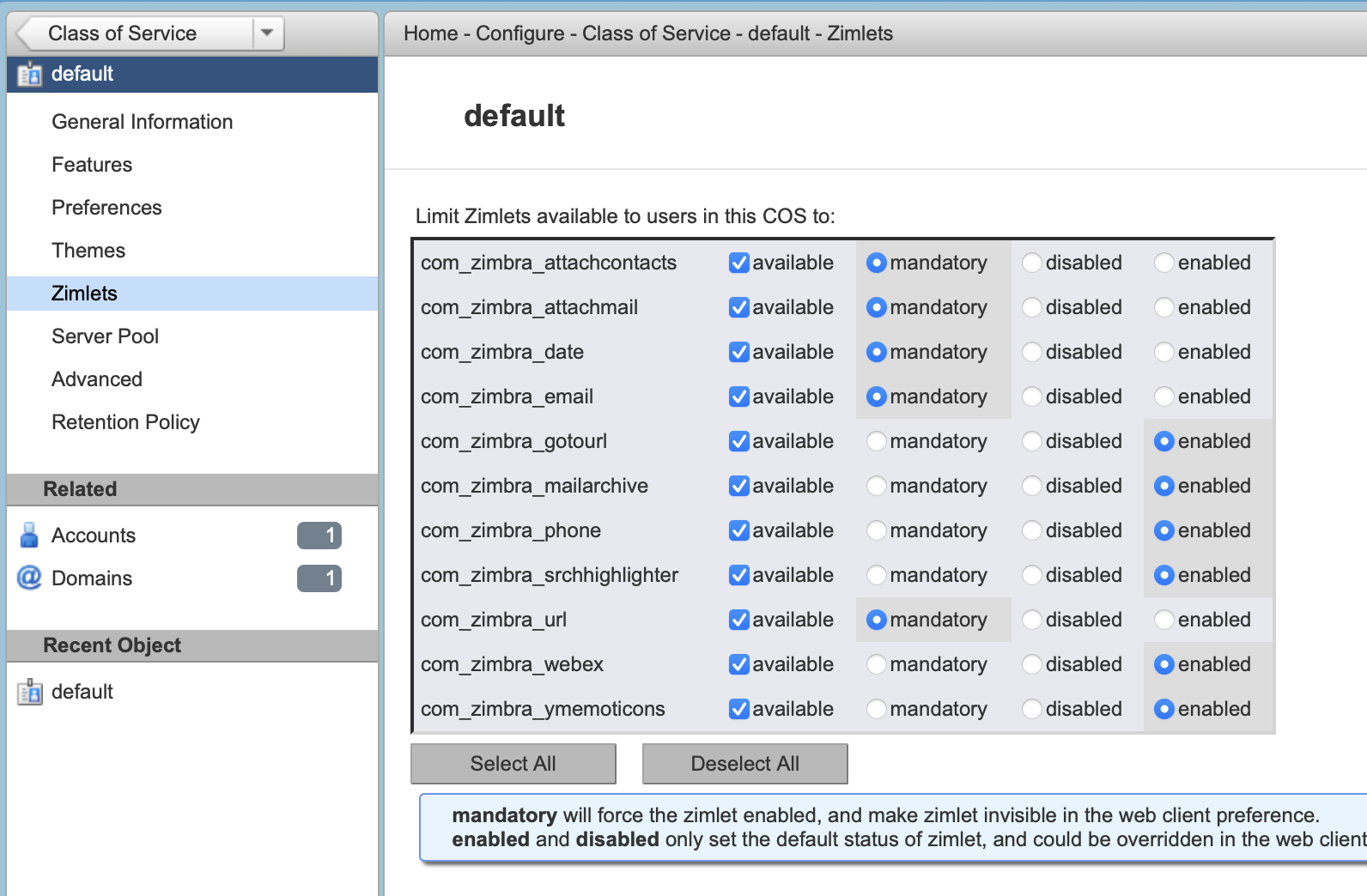Click the Accounts person icon
This screenshot has height=896, width=1367.
[29, 535]
